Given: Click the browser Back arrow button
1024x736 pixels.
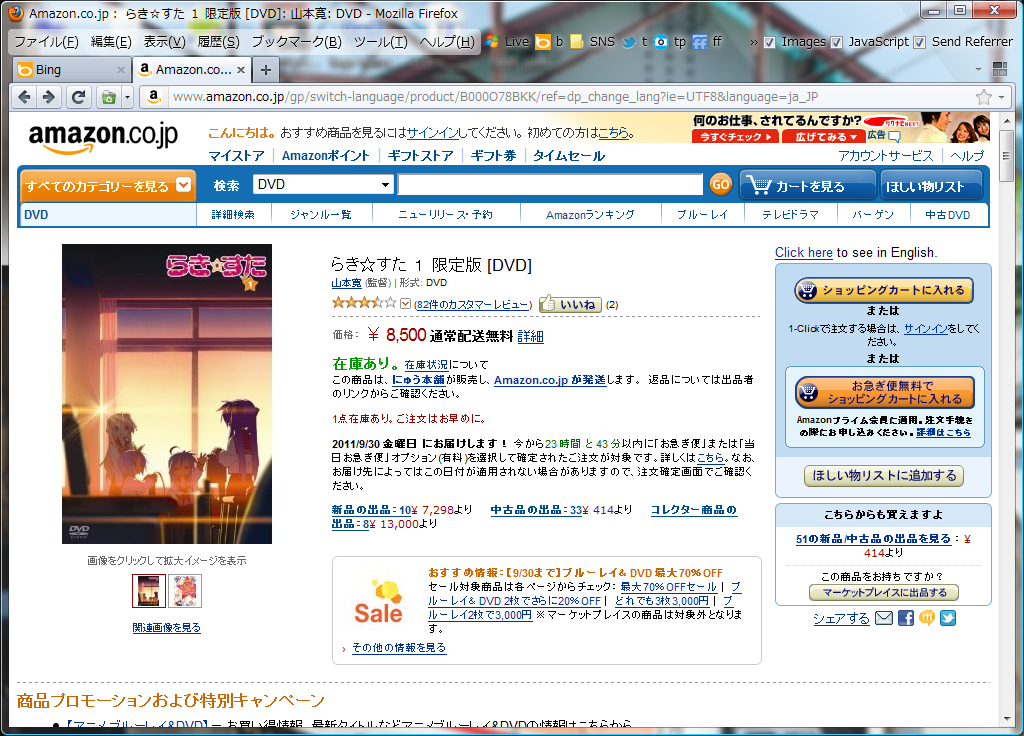Looking at the screenshot, I should [x=24, y=97].
